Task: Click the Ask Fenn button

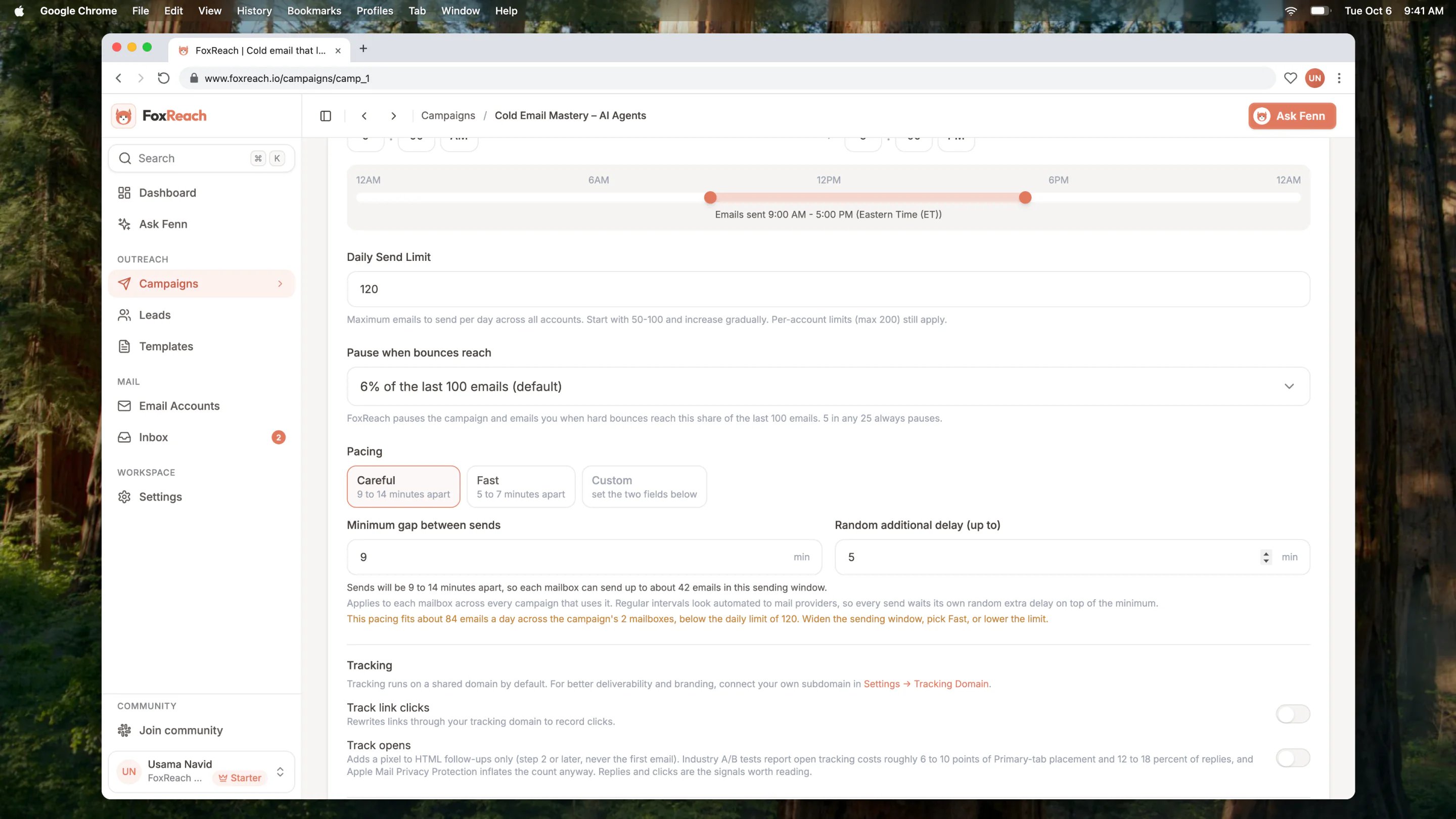Action: (1292, 116)
